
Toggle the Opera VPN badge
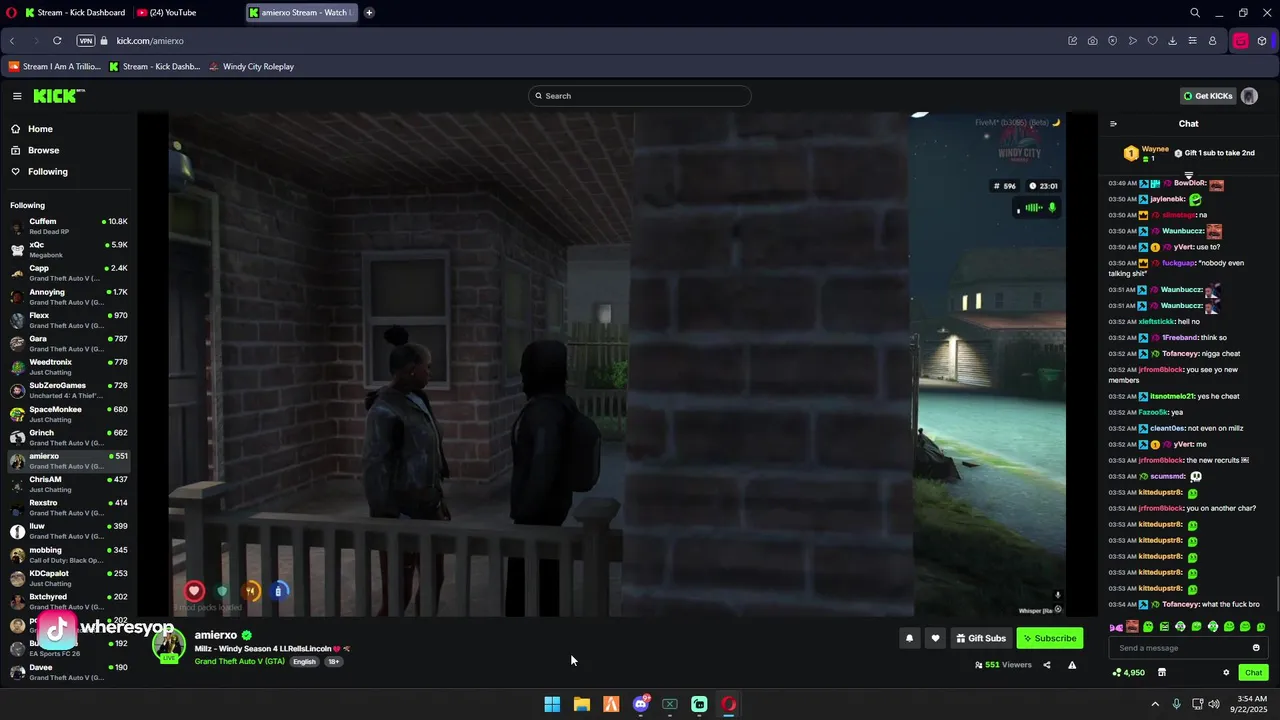coord(86,41)
